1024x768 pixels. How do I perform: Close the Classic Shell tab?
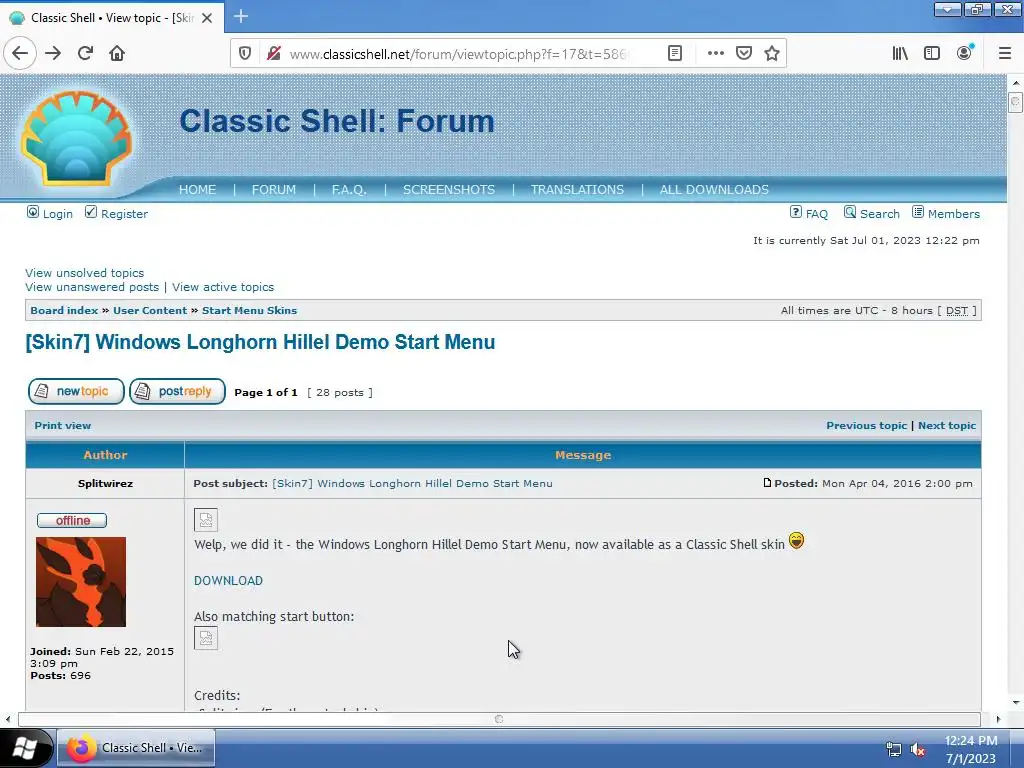coord(207,18)
